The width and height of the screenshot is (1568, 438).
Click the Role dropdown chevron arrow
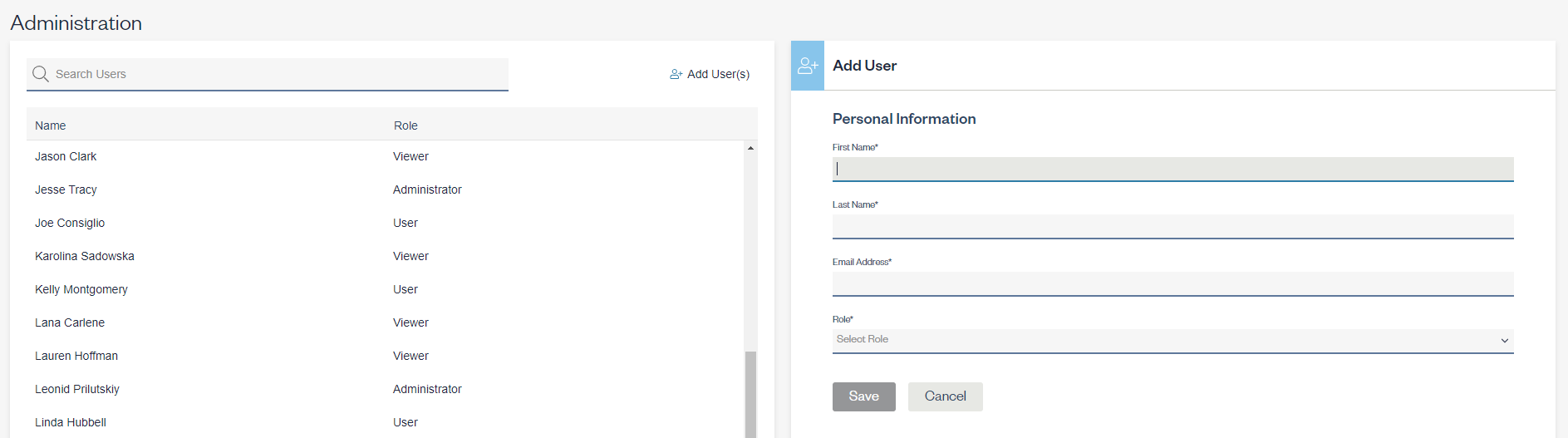(1504, 341)
